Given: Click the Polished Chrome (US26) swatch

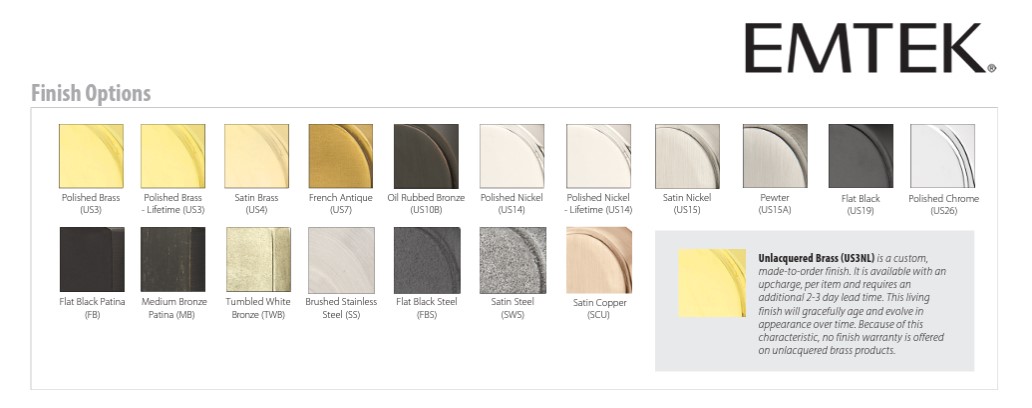Looking at the screenshot, I should (x=942, y=156).
